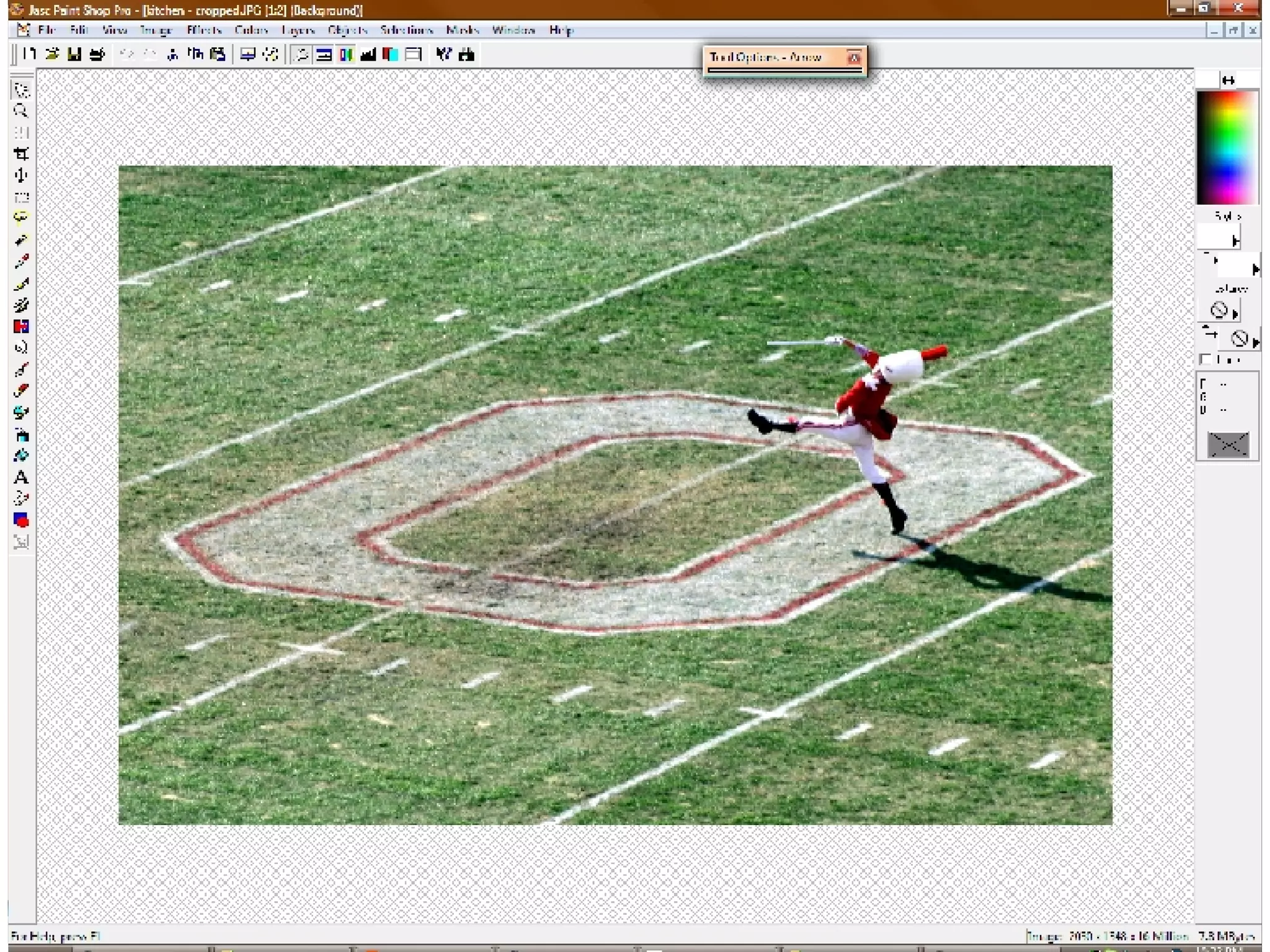Toggle the Tool Options palette button
Viewport: 1270px width, 952px height.
[x=324, y=55]
